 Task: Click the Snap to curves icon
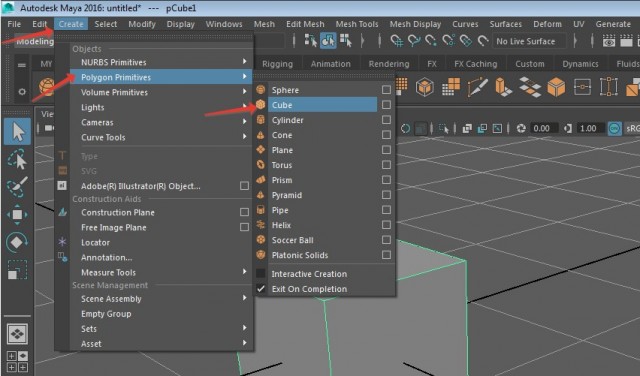414,41
